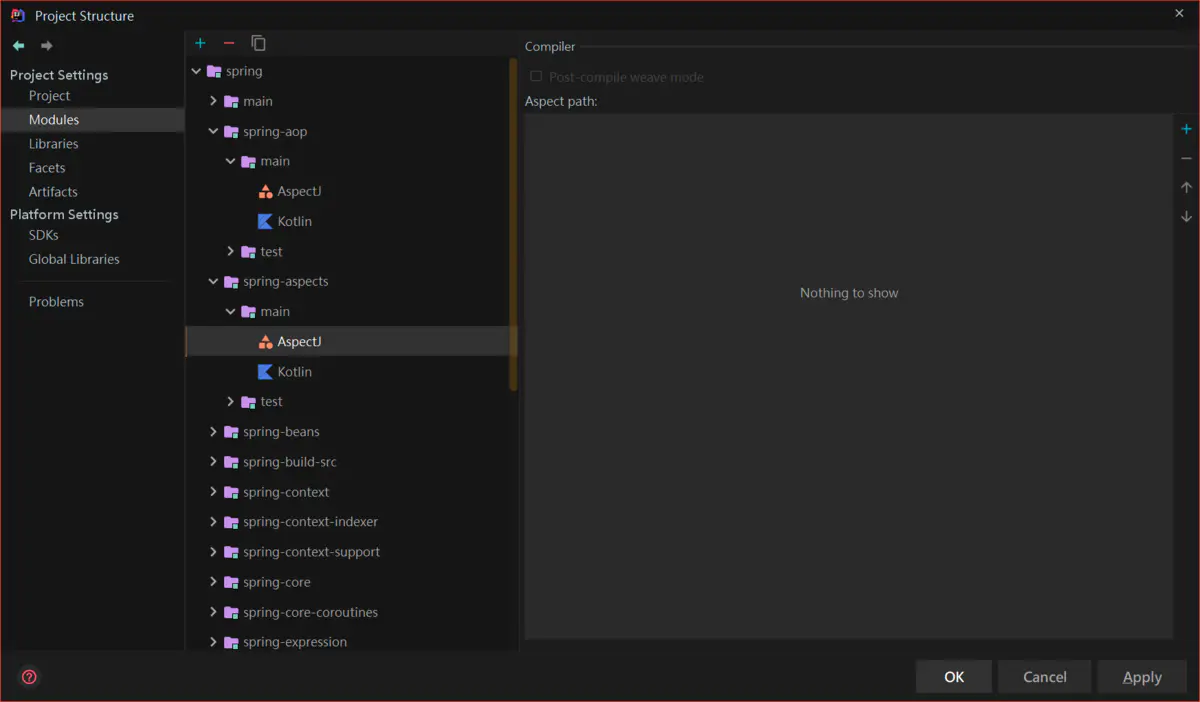Add an aspect path entry with plus

[1187, 129]
